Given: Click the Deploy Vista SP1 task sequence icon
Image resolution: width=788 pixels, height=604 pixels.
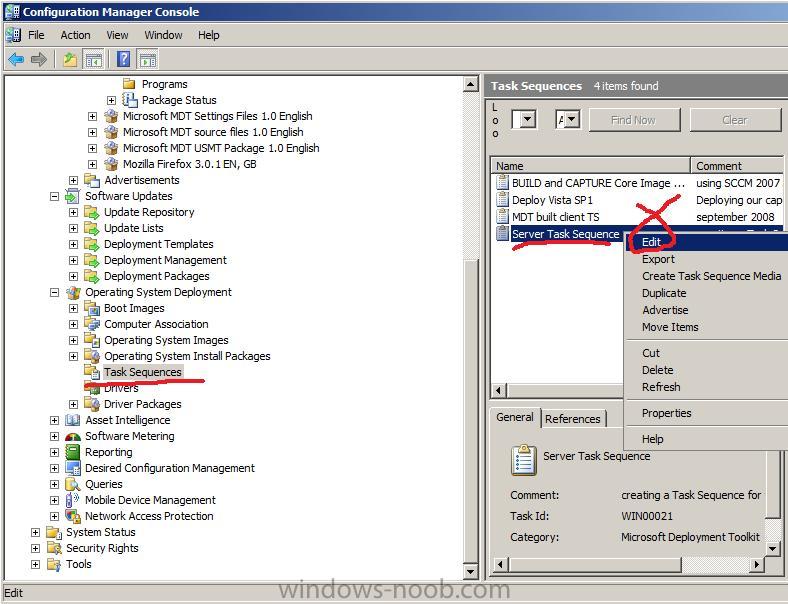Looking at the screenshot, I should pos(502,199).
